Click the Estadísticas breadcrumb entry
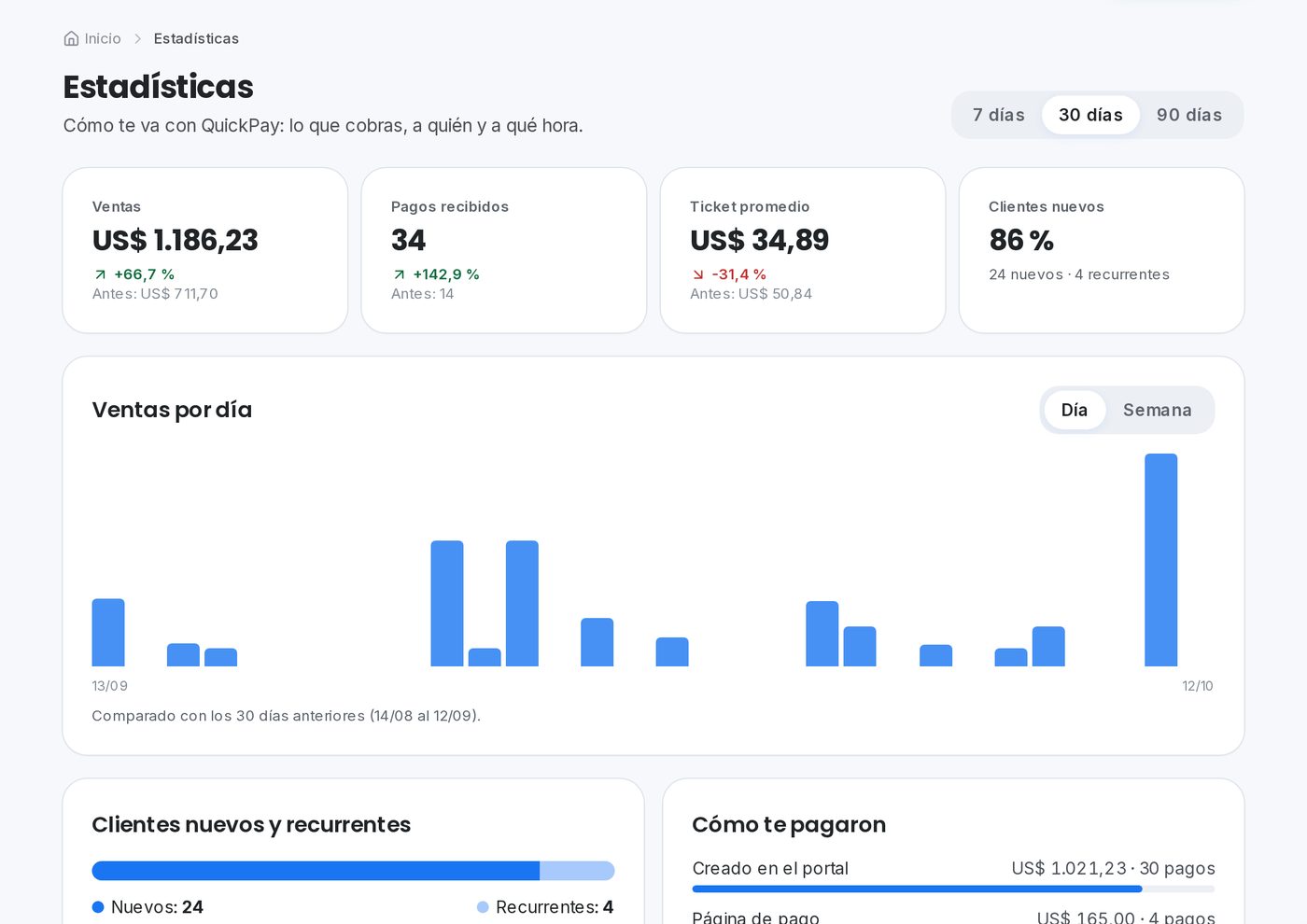This screenshot has width=1307, height=924. [196, 38]
